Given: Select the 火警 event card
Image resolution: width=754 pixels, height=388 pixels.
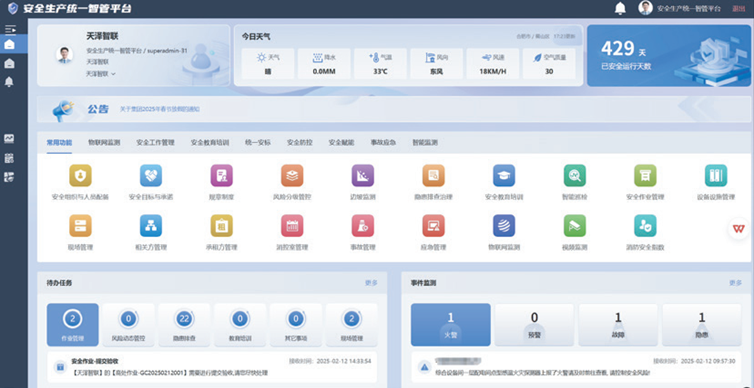Looking at the screenshot, I should (x=451, y=325).
